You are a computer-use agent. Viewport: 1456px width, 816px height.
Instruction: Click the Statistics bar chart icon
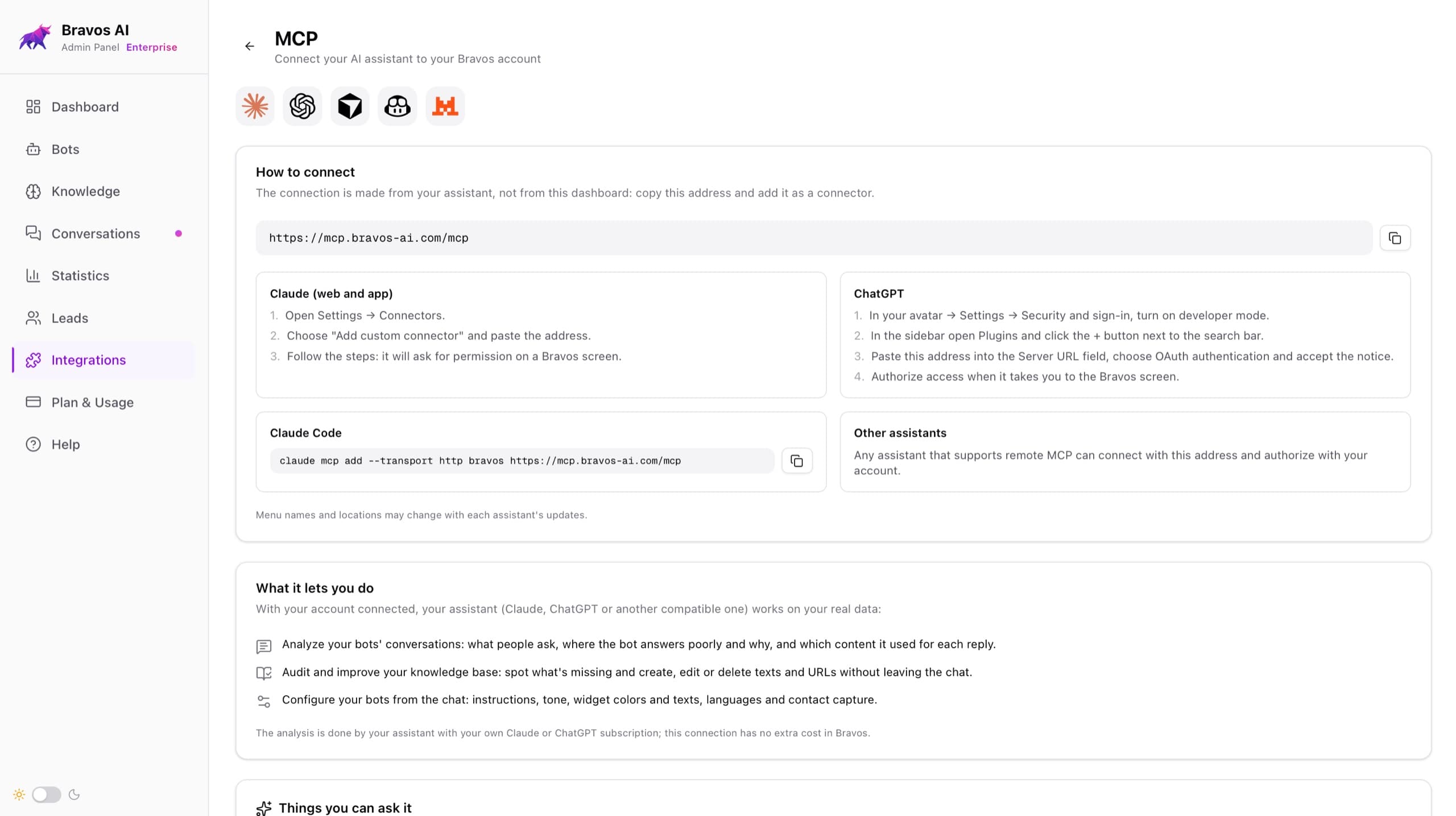tap(33, 276)
